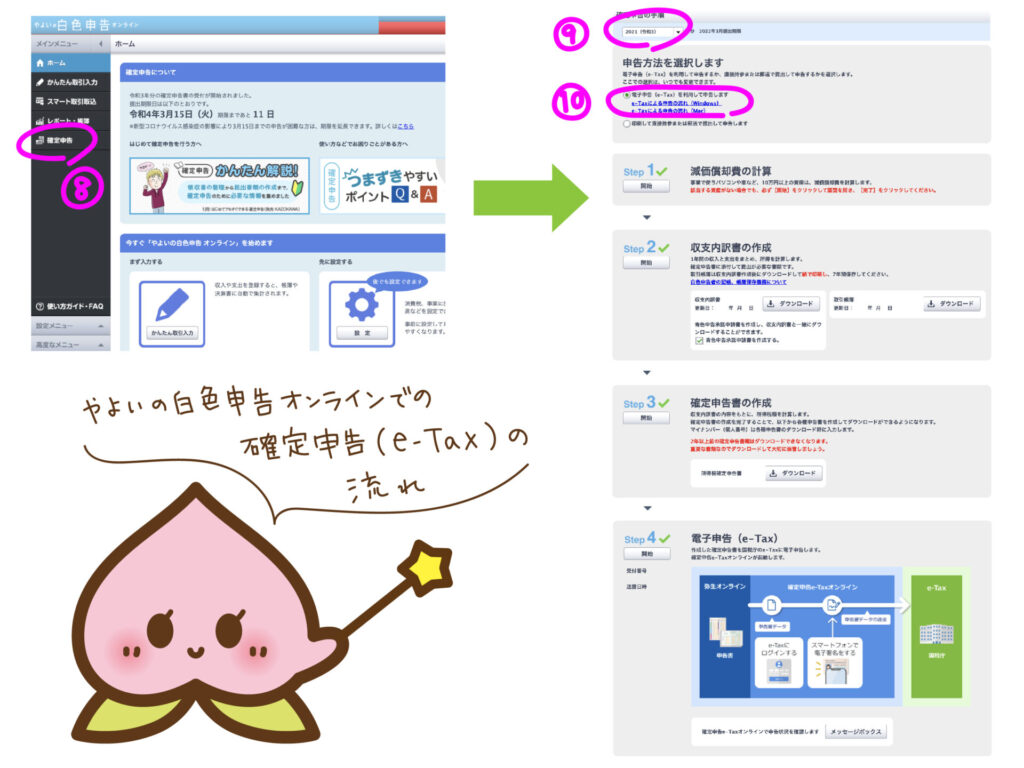This screenshot has height=768, width=1024.
Task: Open スマート取引取込 in the sidebar menu
Action: (70, 101)
